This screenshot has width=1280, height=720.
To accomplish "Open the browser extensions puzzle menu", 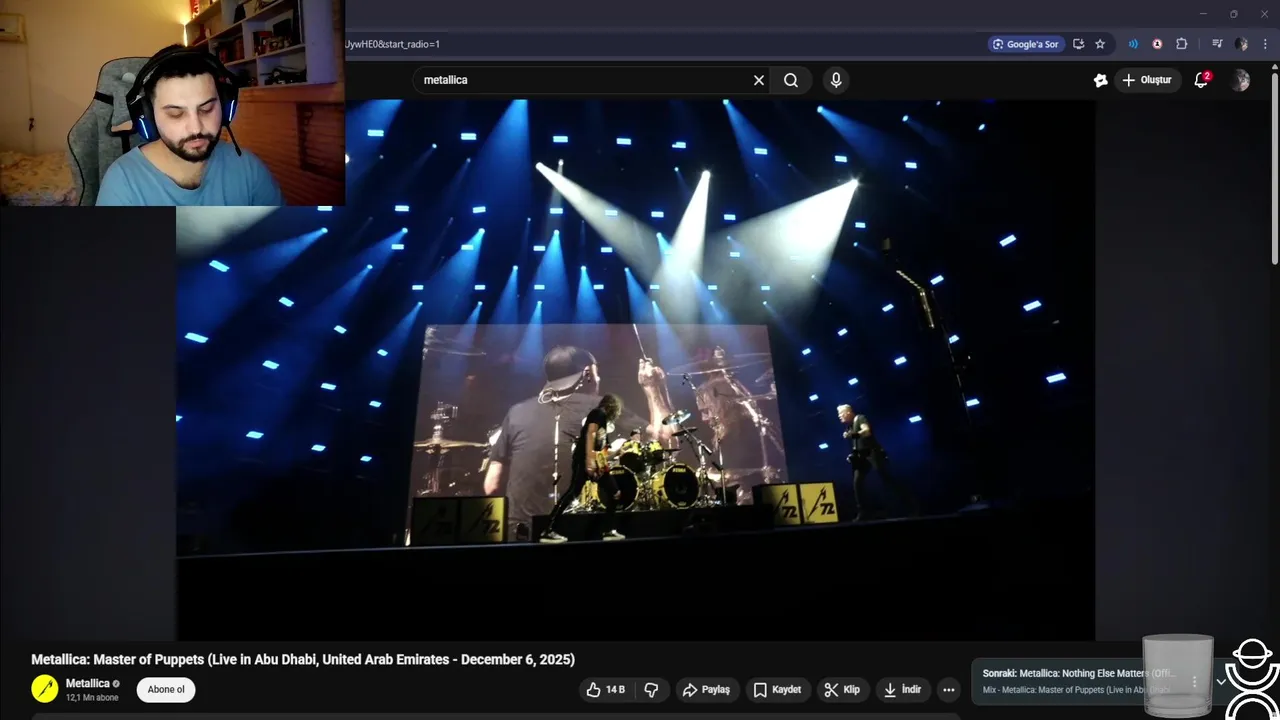I will [x=1181, y=44].
